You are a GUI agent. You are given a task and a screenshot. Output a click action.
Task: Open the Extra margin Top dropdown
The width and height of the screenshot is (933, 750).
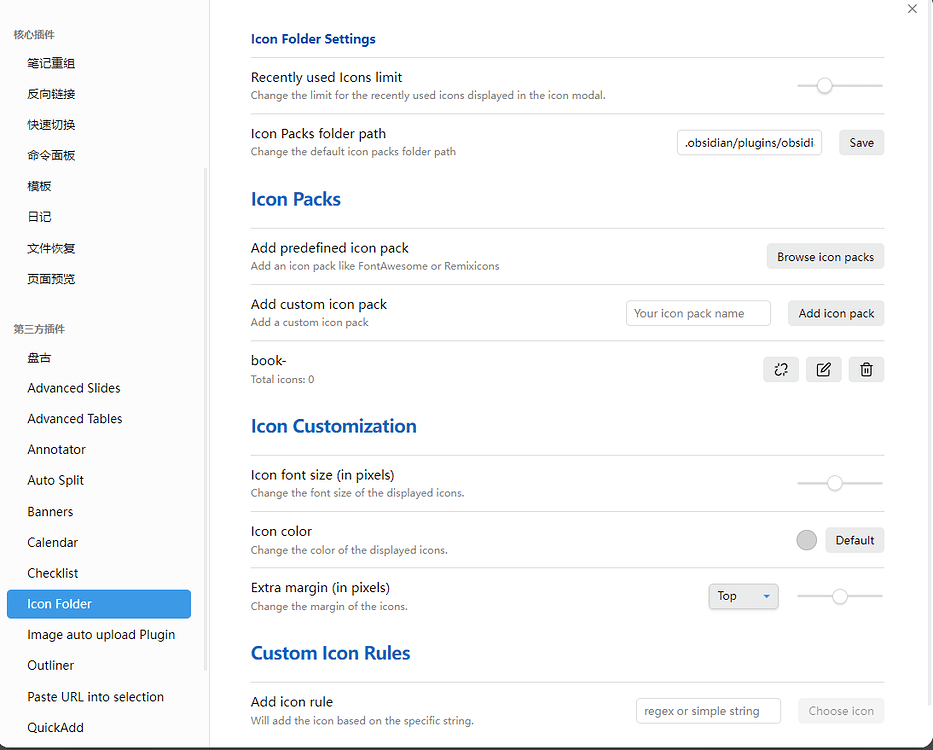743,596
